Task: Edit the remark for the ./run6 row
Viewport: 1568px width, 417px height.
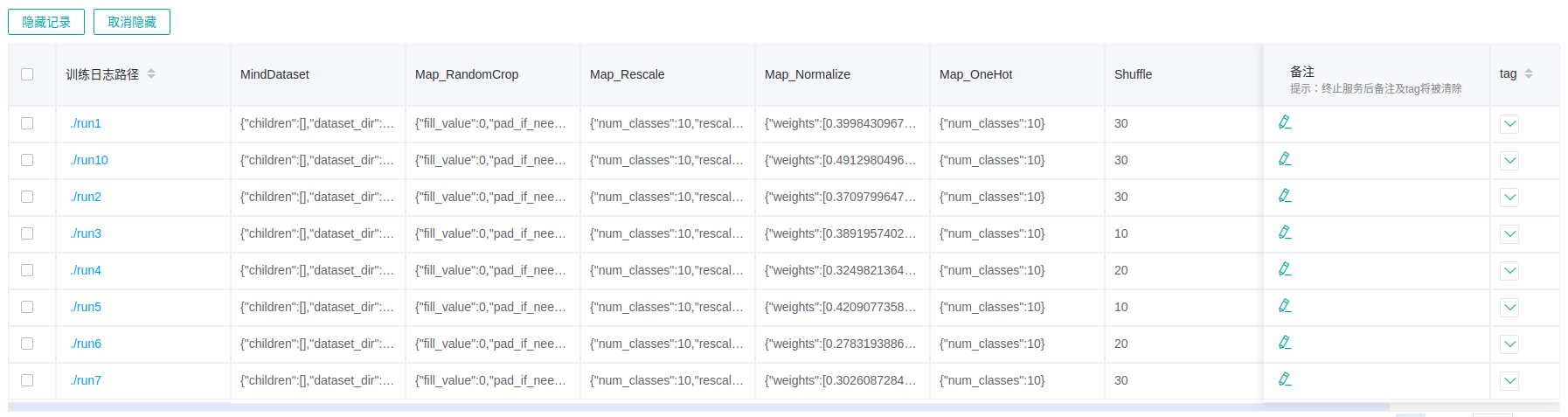Action: (x=1285, y=343)
